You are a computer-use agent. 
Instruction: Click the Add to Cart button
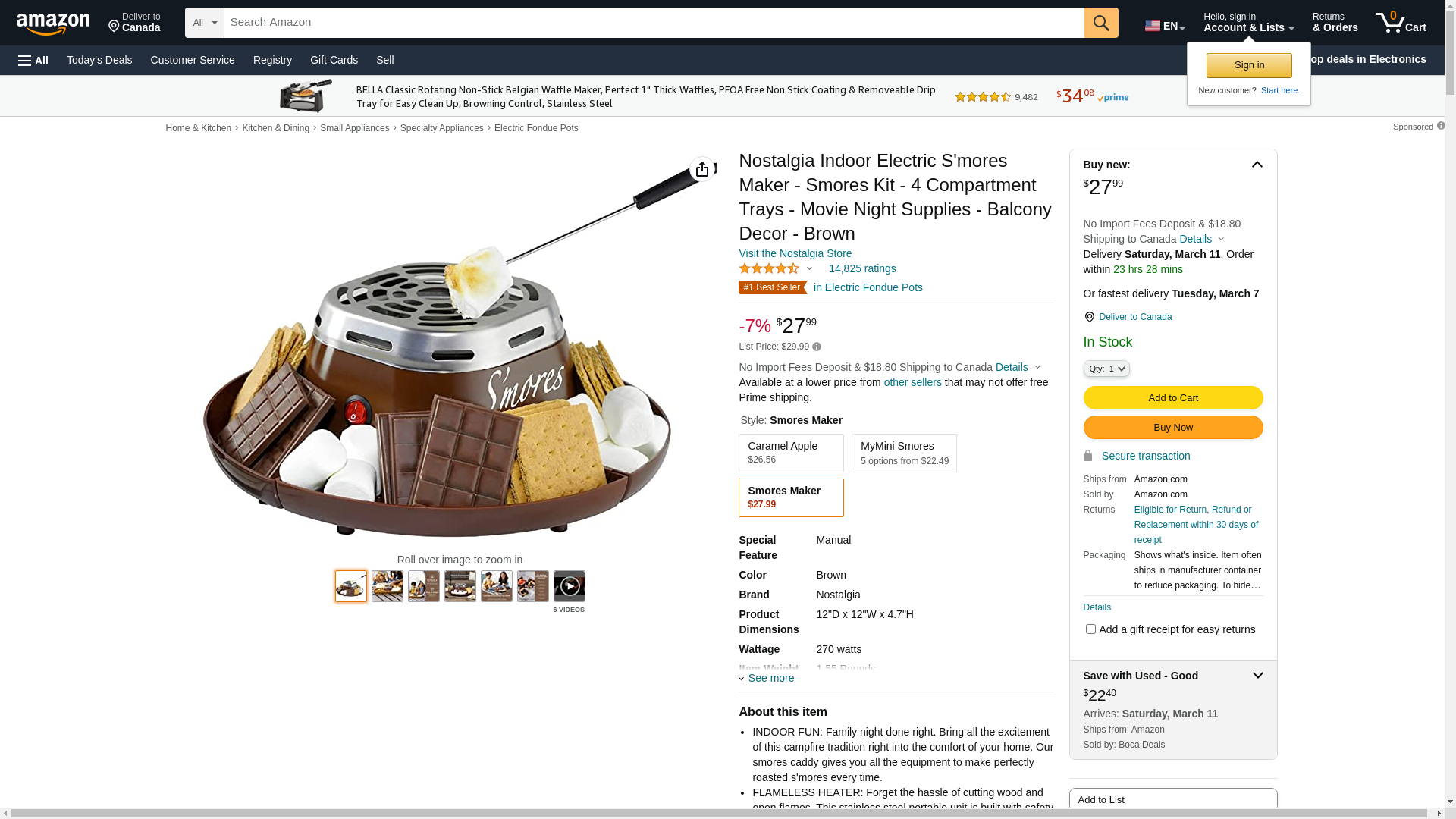pos(1173,397)
